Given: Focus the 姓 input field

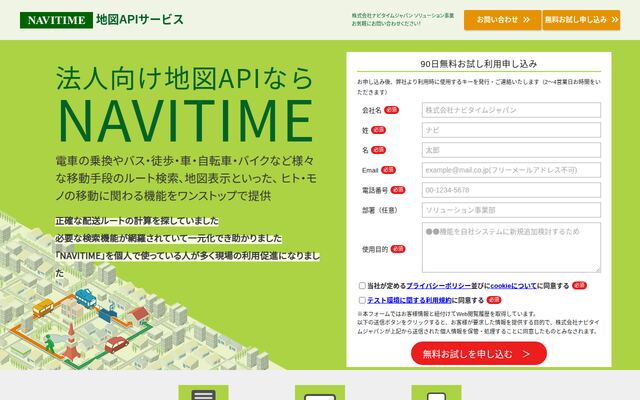Looking at the screenshot, I should click(x=511, y=130).
